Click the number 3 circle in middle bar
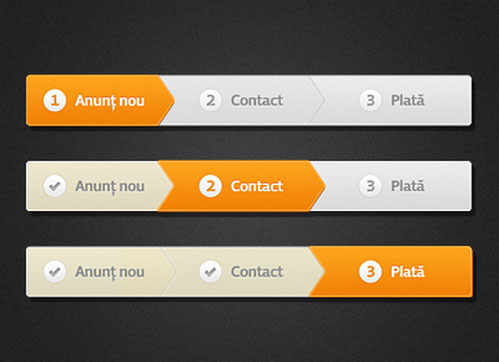This screenshot has height=362, width=499. click(370, 186)
